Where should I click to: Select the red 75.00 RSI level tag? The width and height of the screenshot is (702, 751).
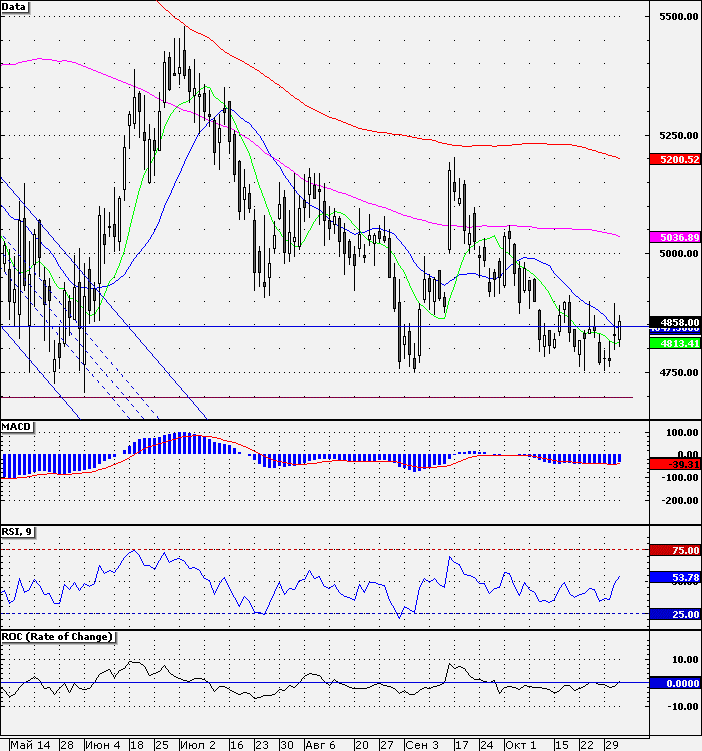[673, 550]
